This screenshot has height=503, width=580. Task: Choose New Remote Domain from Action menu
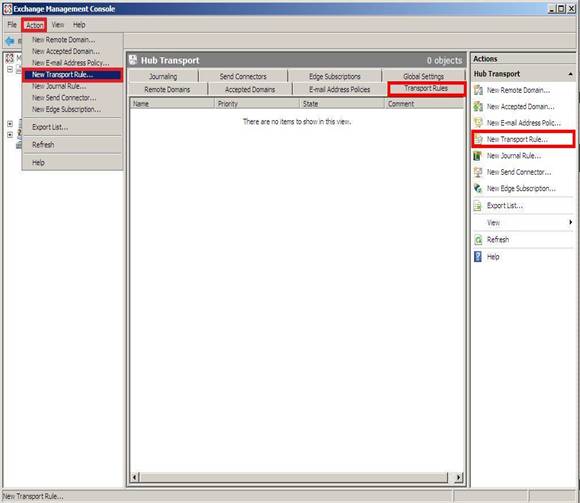pyautogui.click(x=72, y=40)
